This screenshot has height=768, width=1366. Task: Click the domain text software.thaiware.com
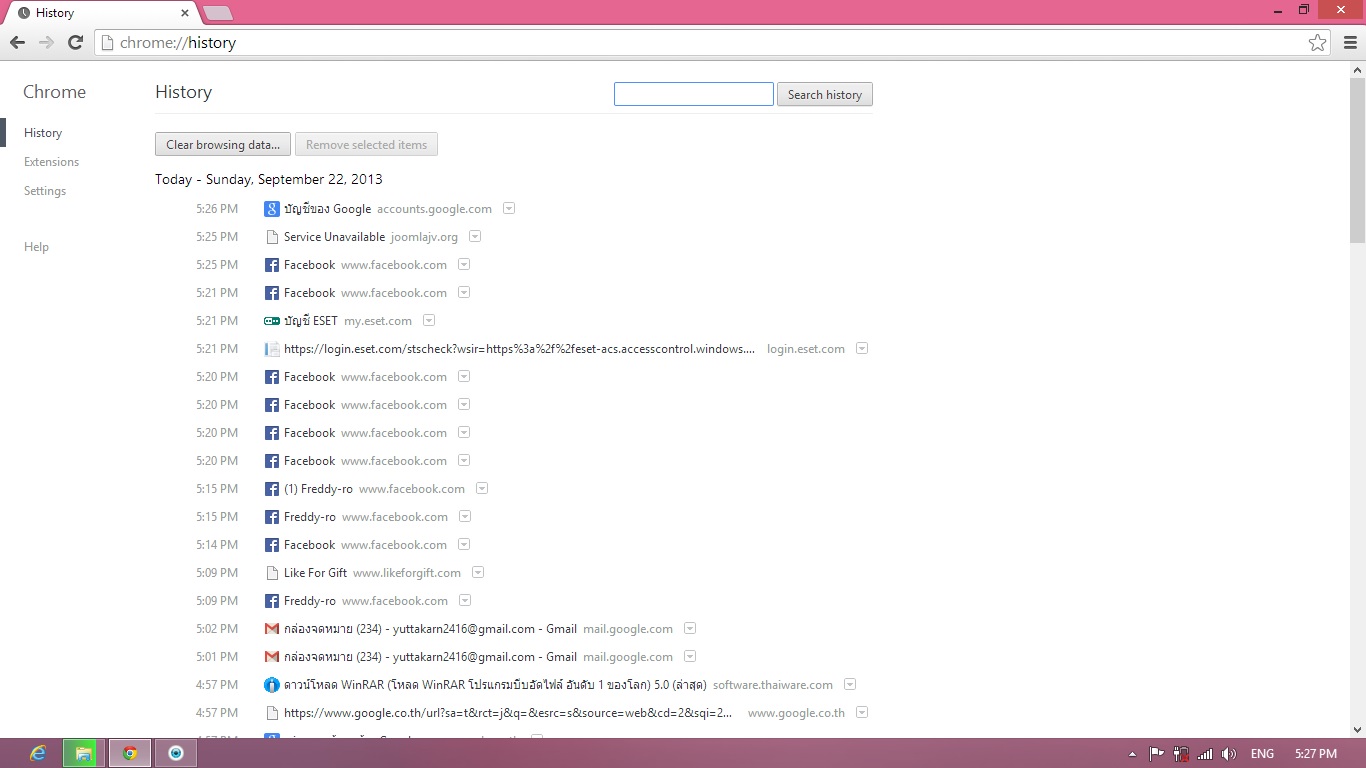(773, 685)
